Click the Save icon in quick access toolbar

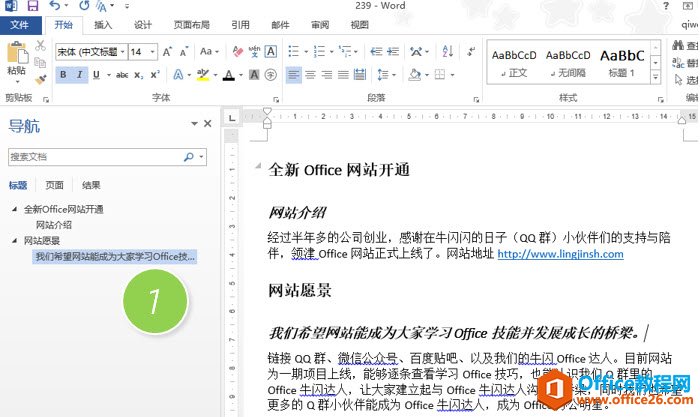pyautogui.click(x=32, y=5)
